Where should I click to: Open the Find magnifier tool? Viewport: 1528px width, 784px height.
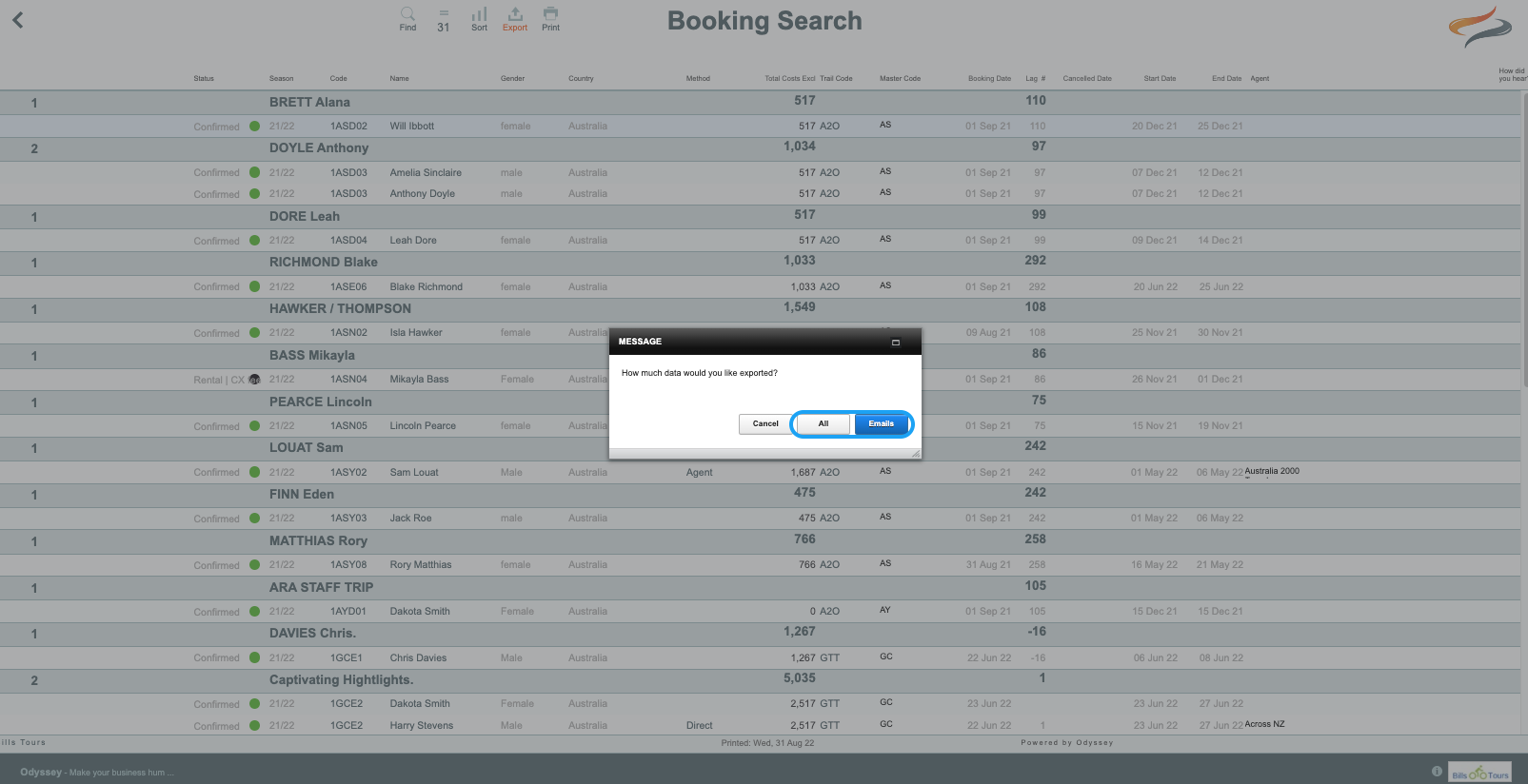click(x=407, y=19)
